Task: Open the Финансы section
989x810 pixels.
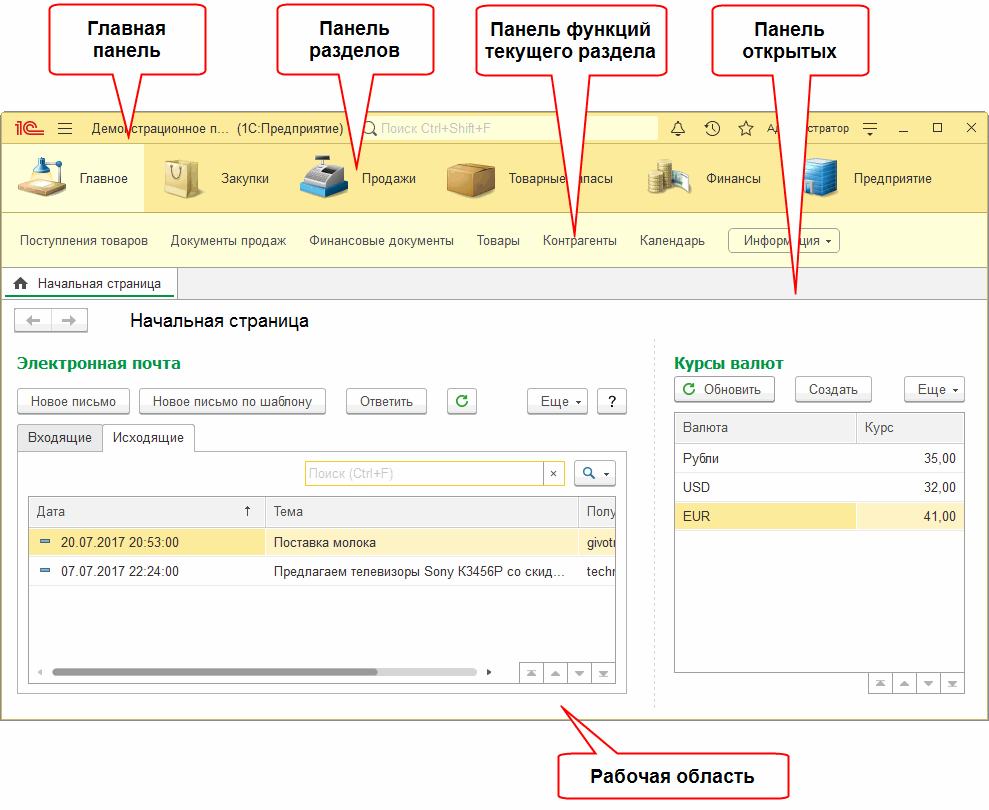Action: [704, 179]
